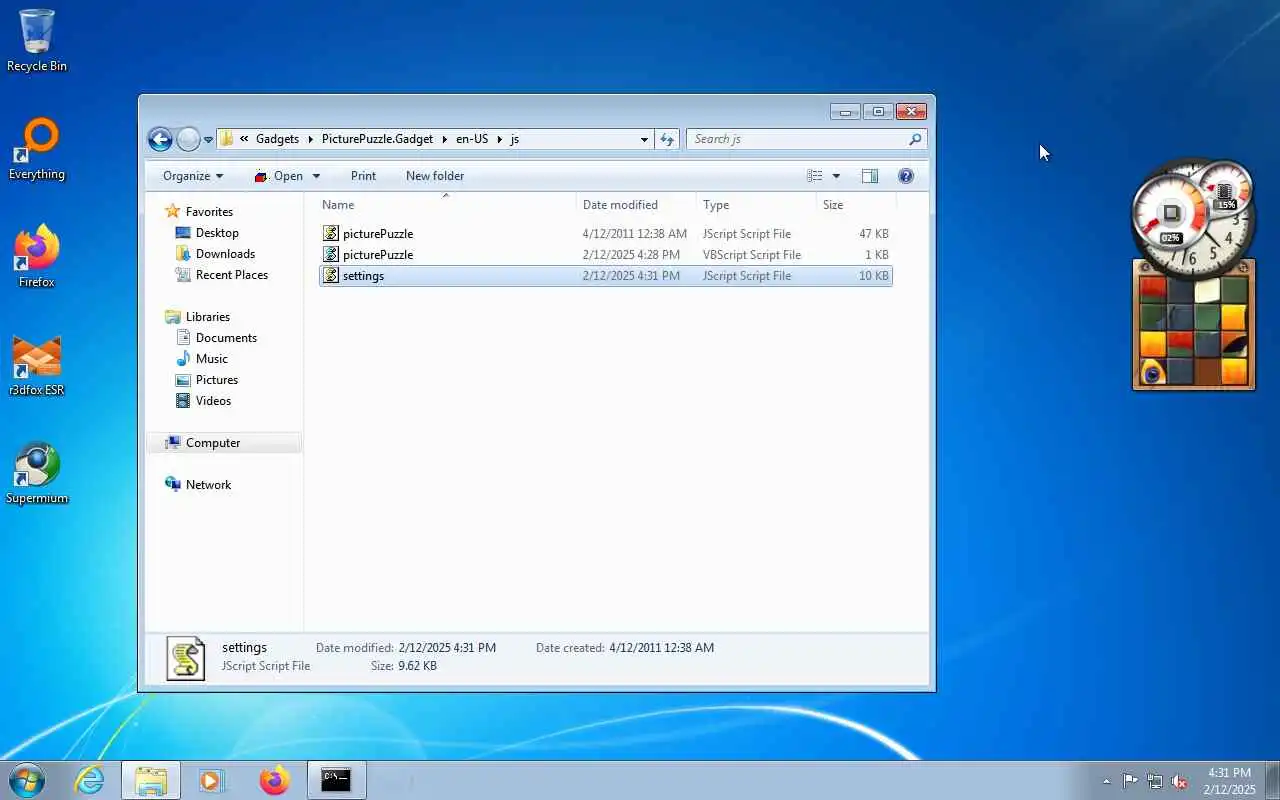
Task: Open Windows Media Player from taskbar
Action: [x=212, y=780]
